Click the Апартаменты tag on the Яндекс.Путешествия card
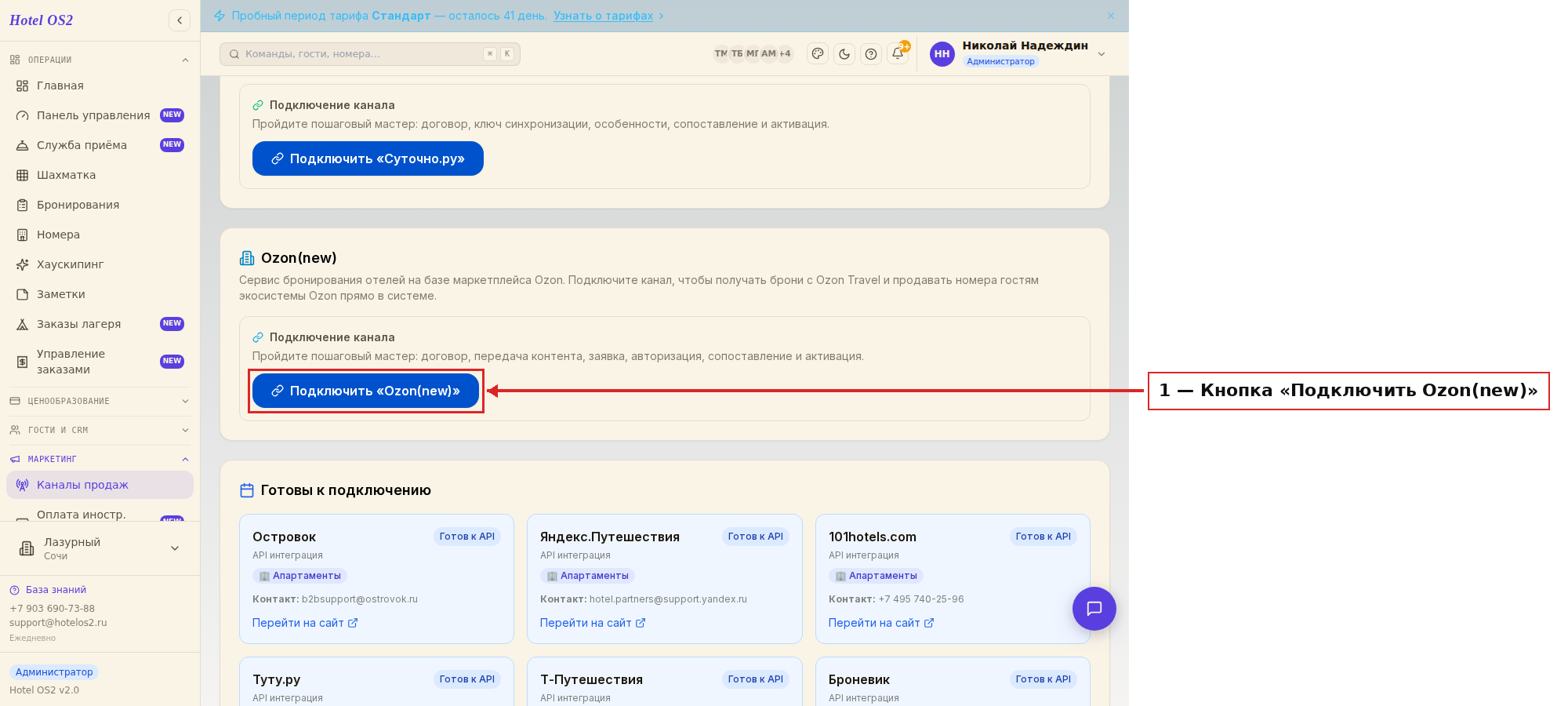The height and width of the screenshot is (706, 1568). pyautogui.click(x=587, y=576)
